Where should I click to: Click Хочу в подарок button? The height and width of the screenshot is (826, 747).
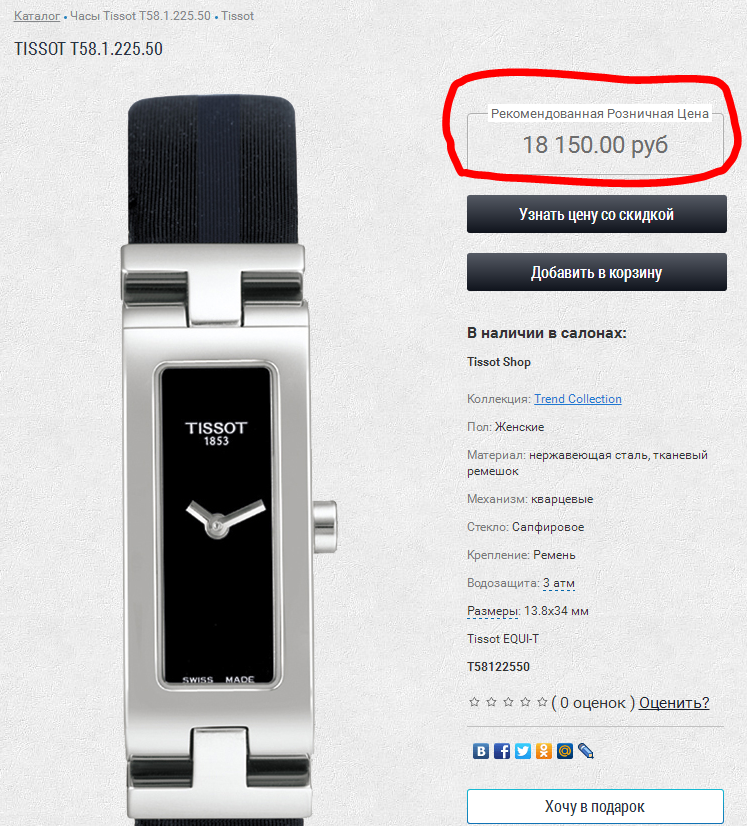coord(595,807)
